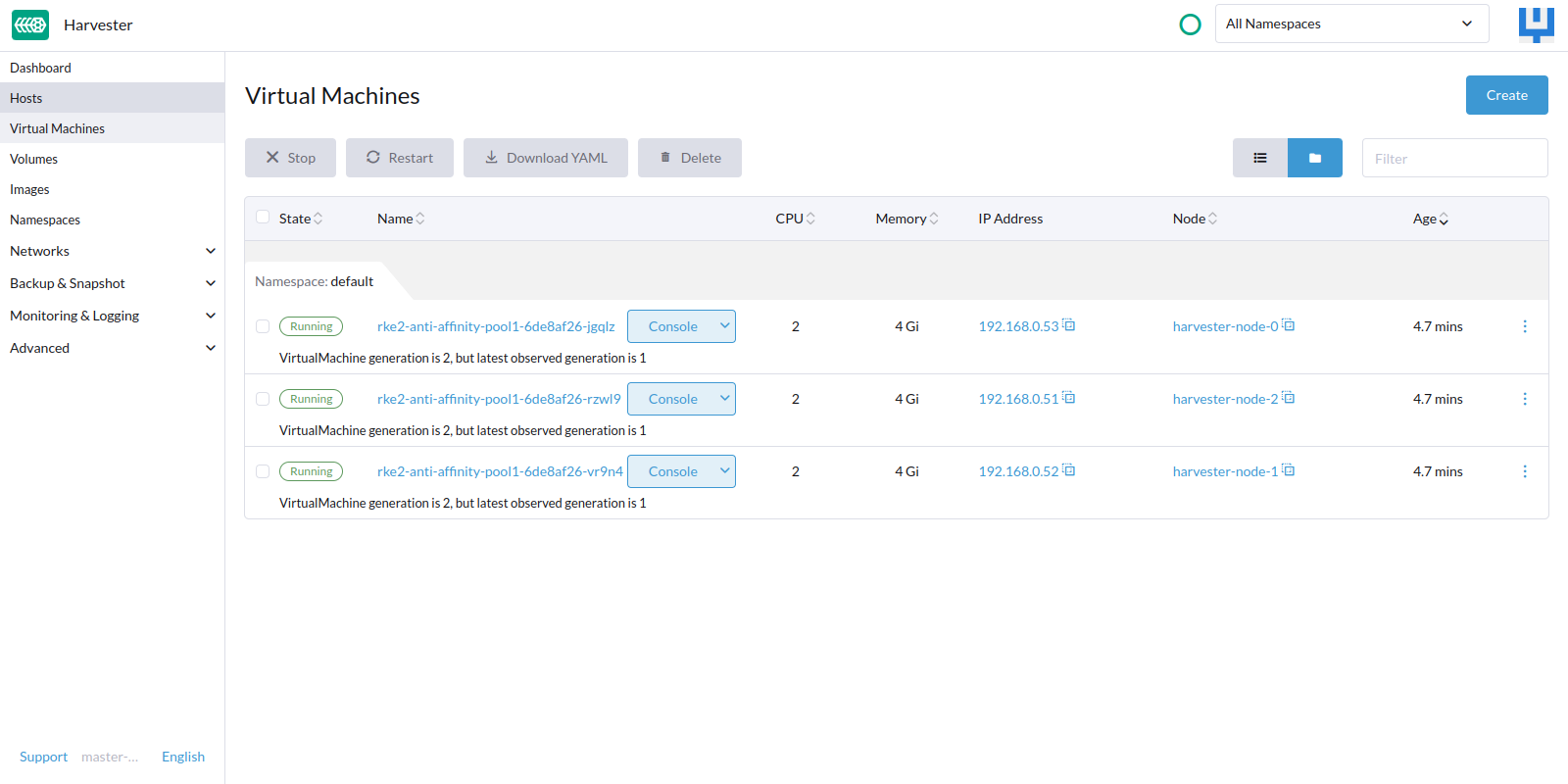Change language via English link
Screen dimensions: 1568x784
pyautogui.click(x=183, y=757)
